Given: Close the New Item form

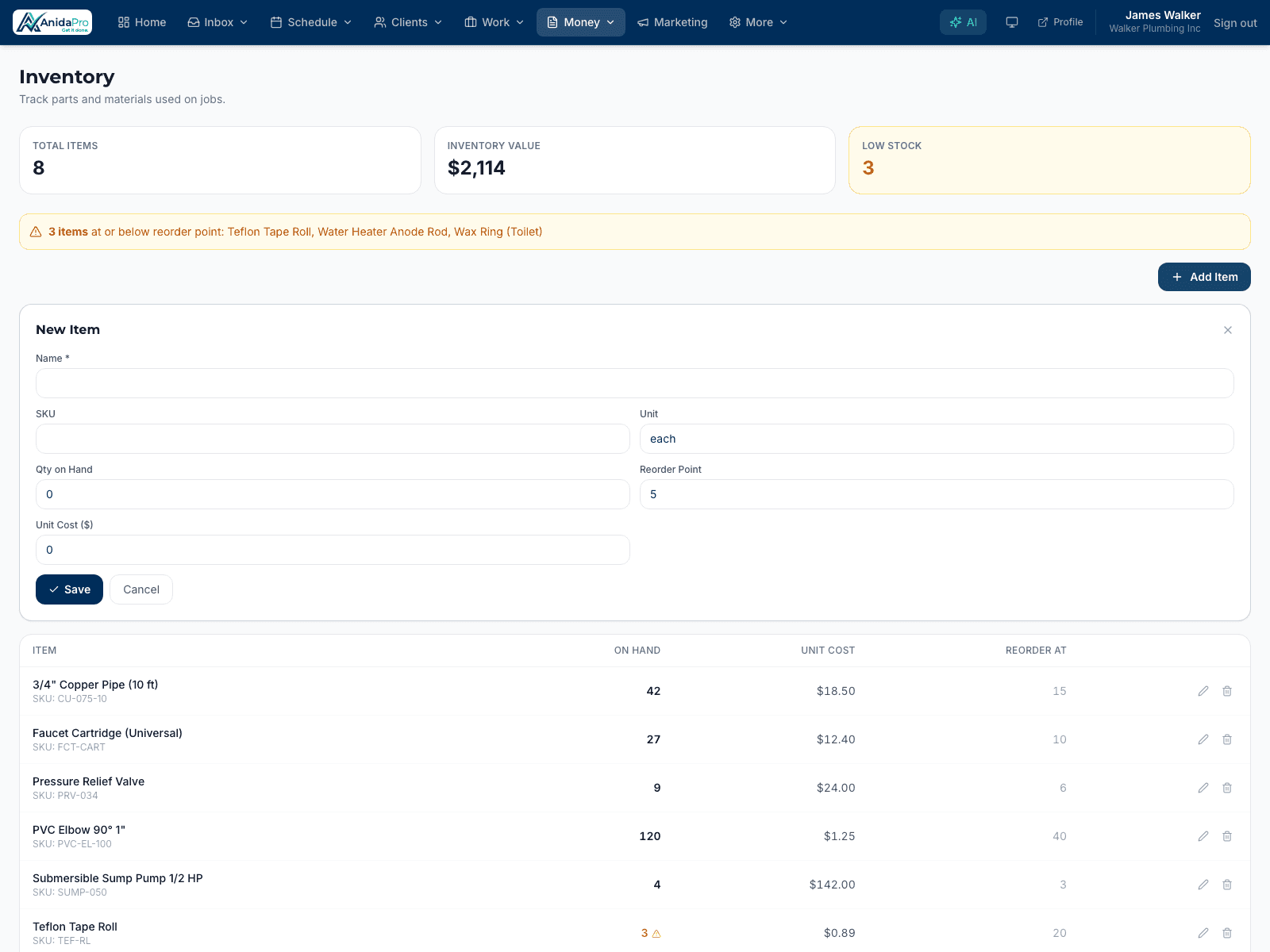Looking at the screenshot, I should 1228,330.
